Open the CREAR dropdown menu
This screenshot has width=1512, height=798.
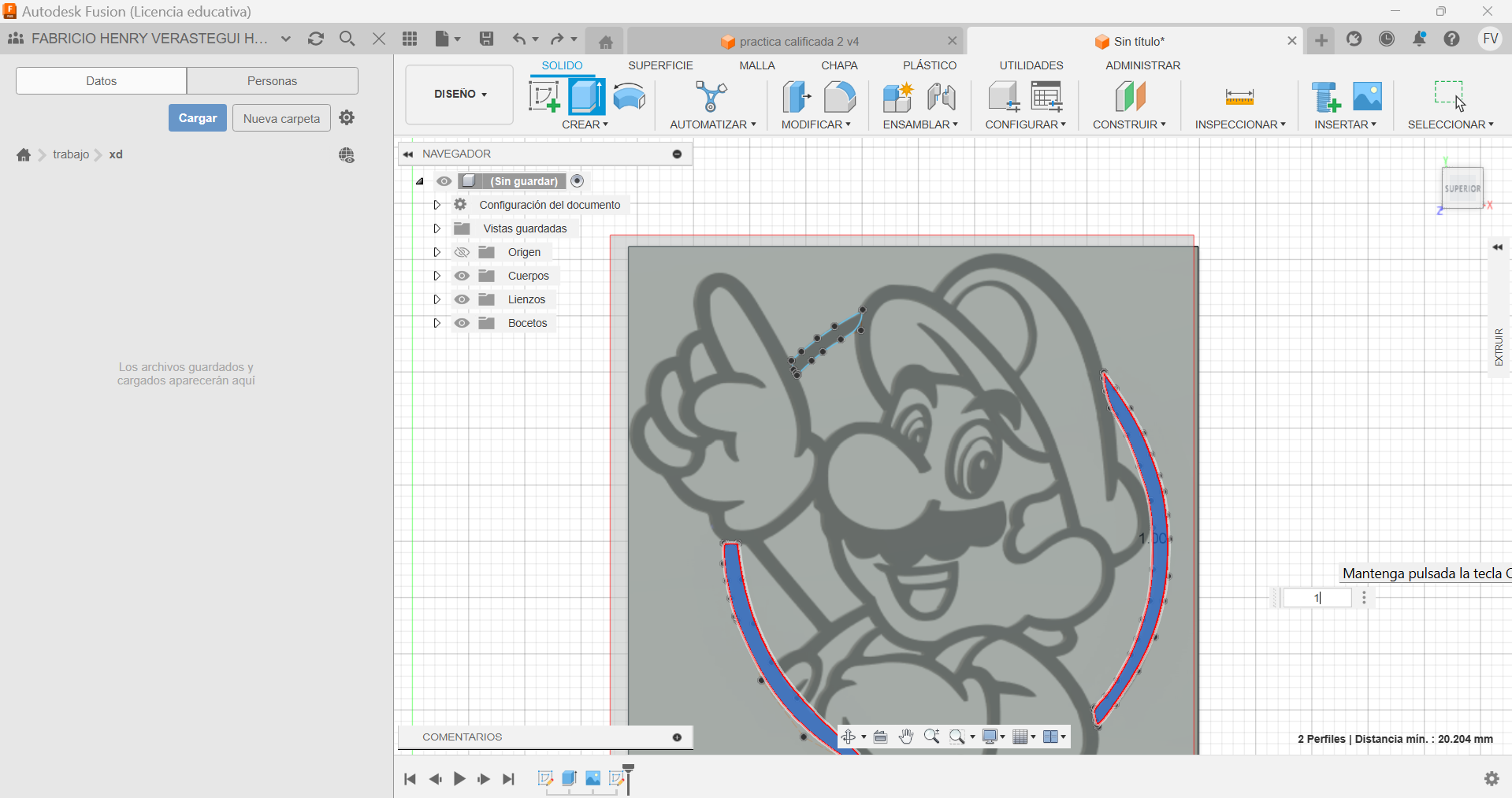585,124
